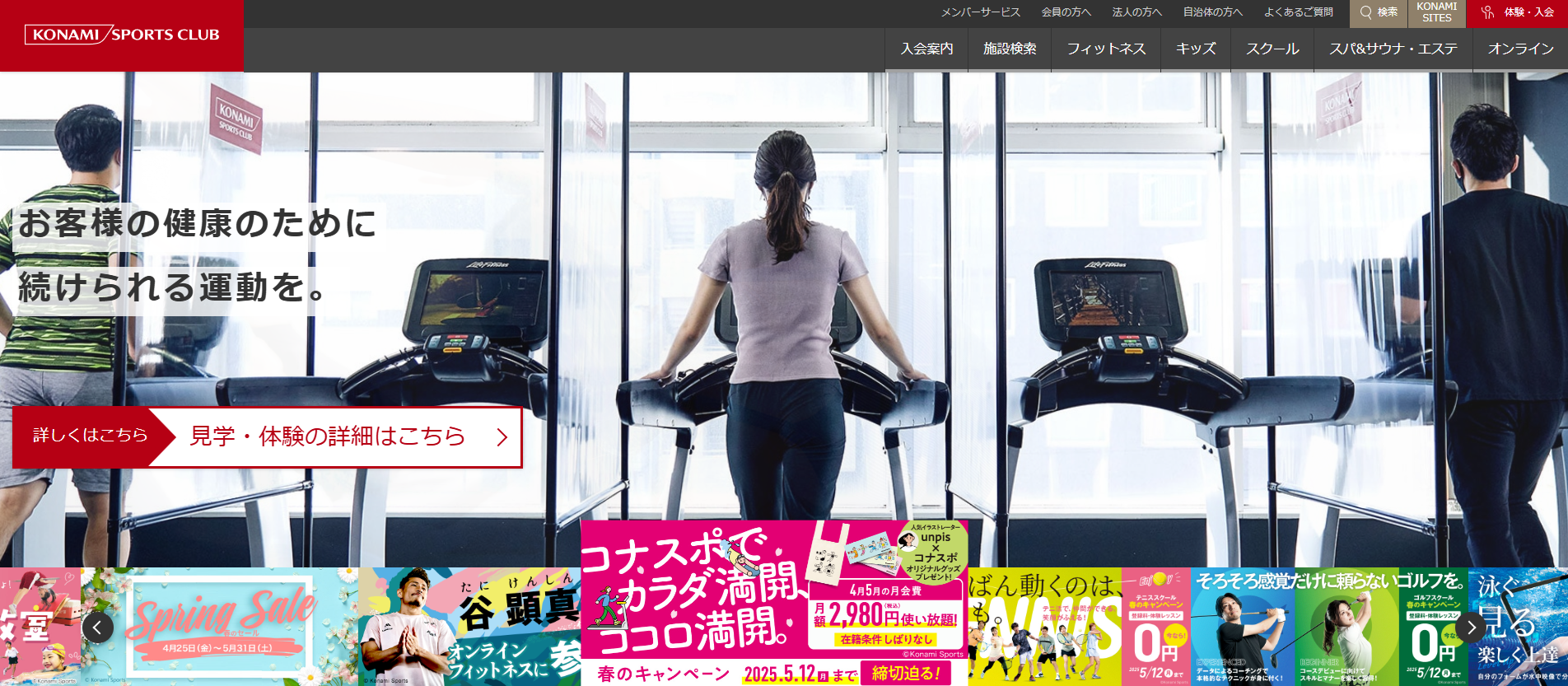Click the carousel next arrow button
The height and width of the screenshot is (686, 1568).
[1471, 628]
